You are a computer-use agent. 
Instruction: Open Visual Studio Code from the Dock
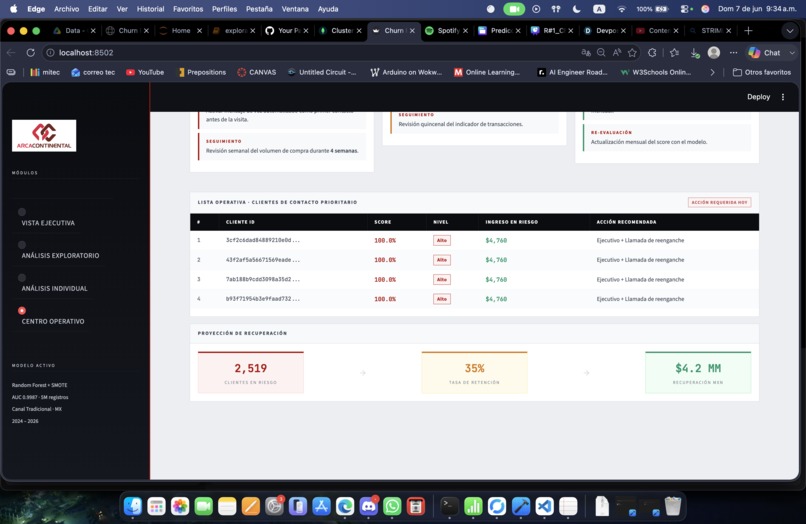coord(544,507)
